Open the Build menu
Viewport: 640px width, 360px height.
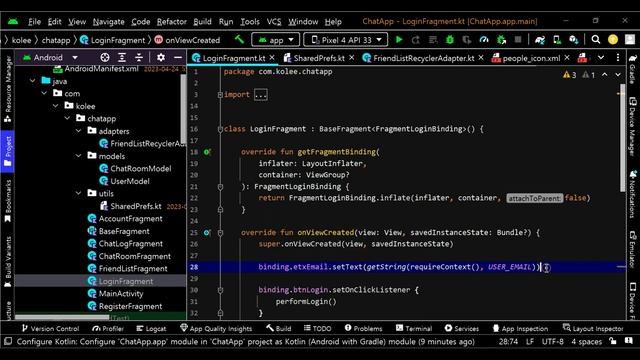point(202,22)
